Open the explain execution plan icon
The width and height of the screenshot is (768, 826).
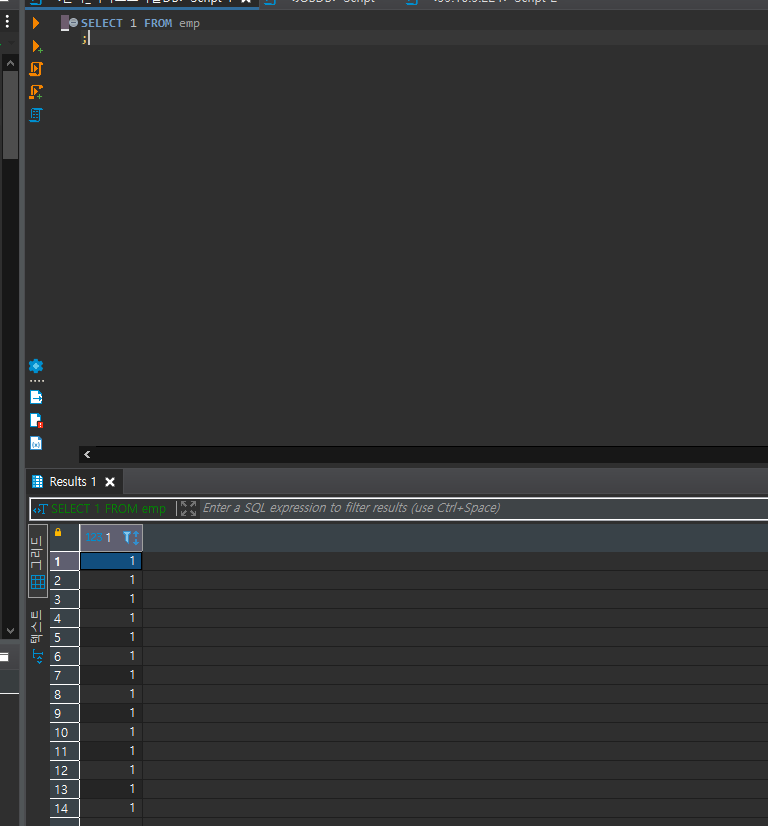36,115
